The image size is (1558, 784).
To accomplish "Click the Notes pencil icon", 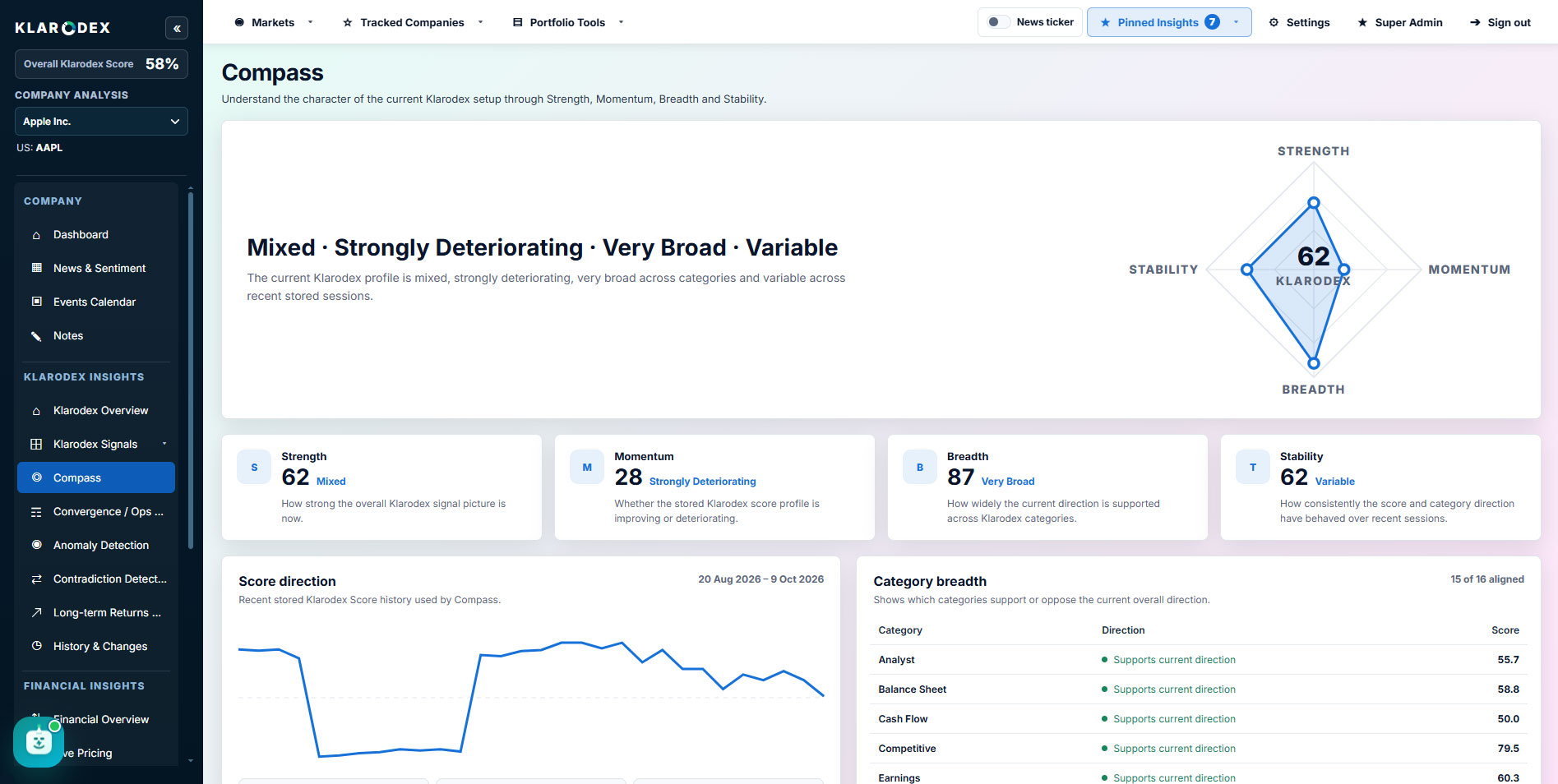I will [36, 336].
